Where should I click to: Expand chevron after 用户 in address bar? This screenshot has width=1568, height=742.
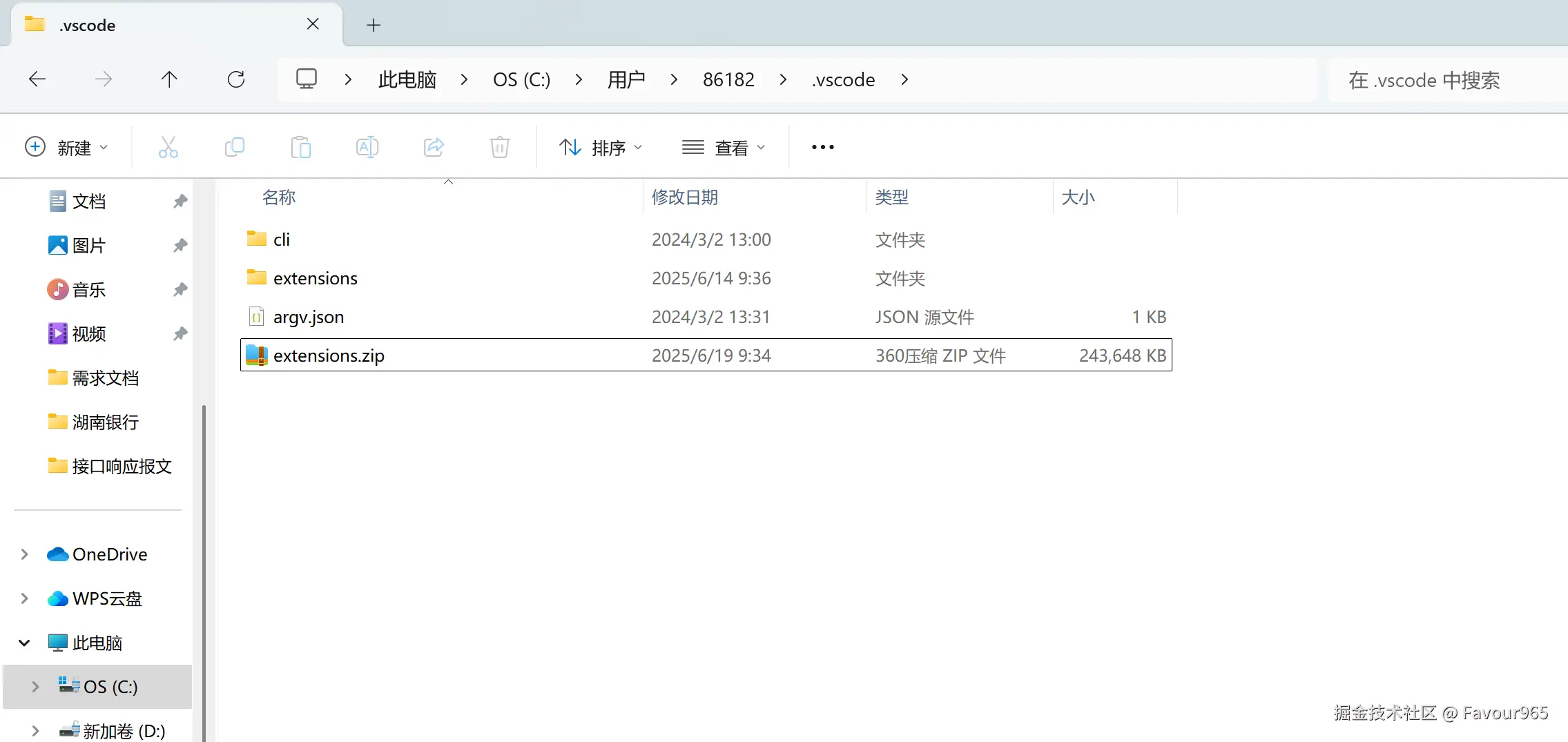click(x=674, y=79)
